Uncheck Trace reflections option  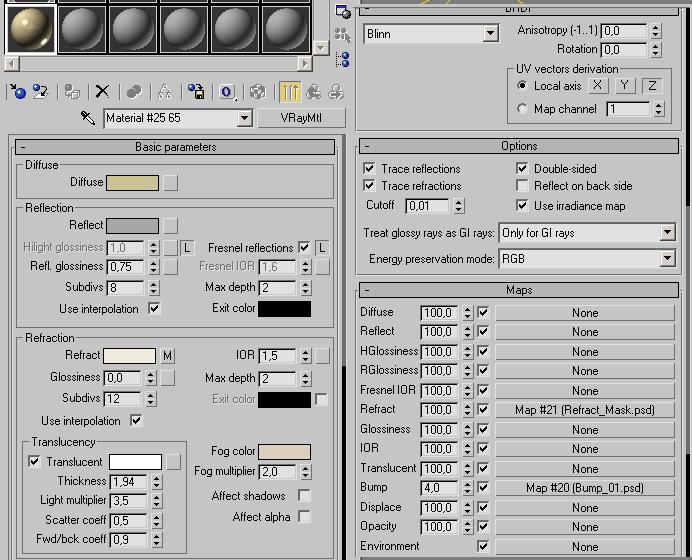[x=369, y=169]
